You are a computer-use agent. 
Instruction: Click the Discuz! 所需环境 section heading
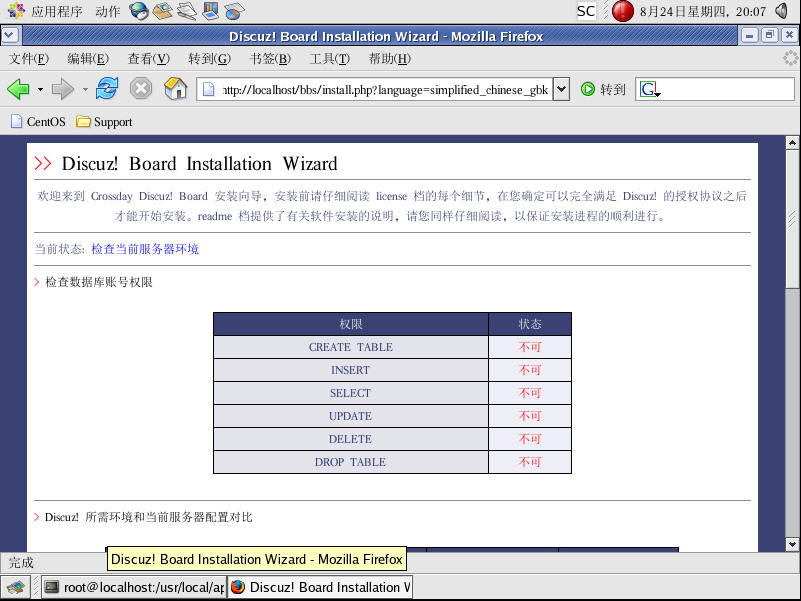pyautogui.click(x=148, y=517)
